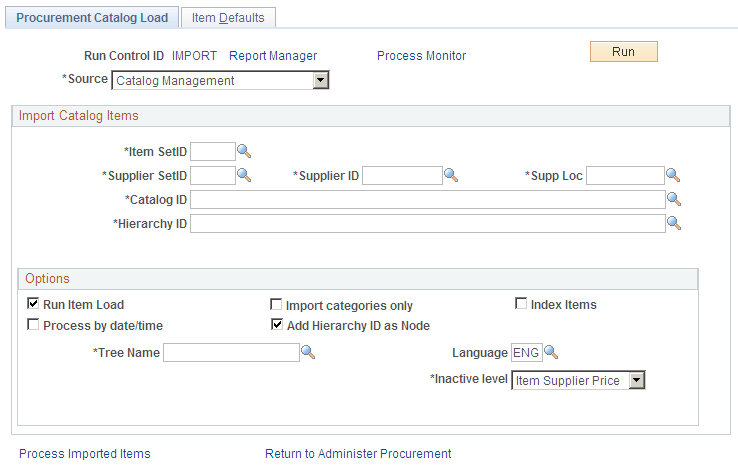738x467 pixels.
Task: Open the Hierarchy ID lookup icon
Action: coord(674,223)
